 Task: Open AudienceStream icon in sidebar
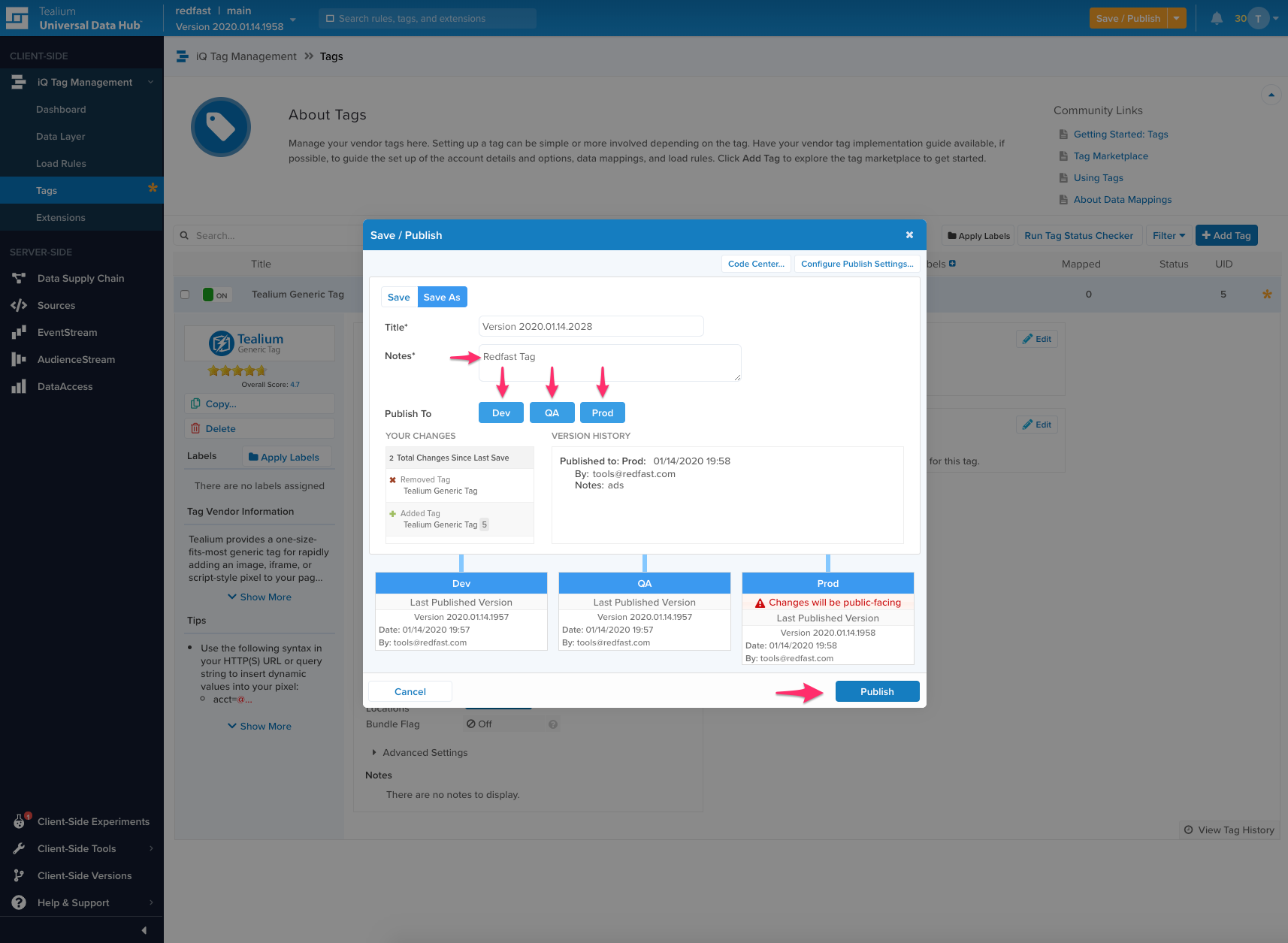[19, 359]
